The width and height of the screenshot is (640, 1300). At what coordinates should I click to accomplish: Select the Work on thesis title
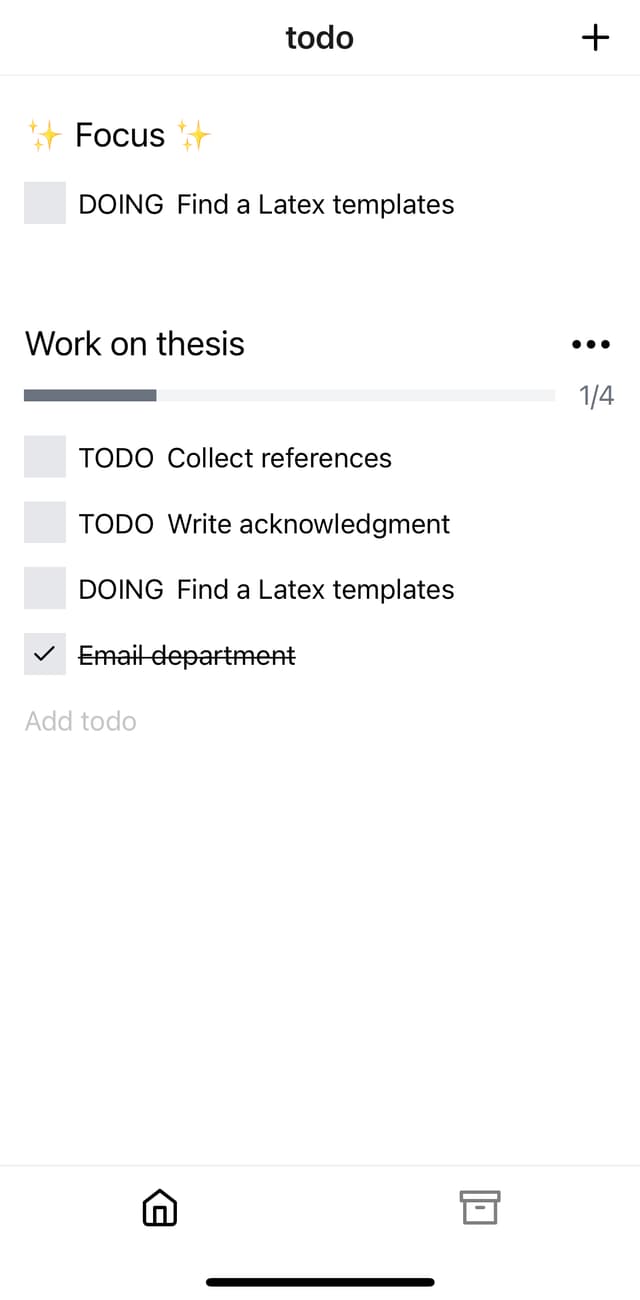[135, 344]
